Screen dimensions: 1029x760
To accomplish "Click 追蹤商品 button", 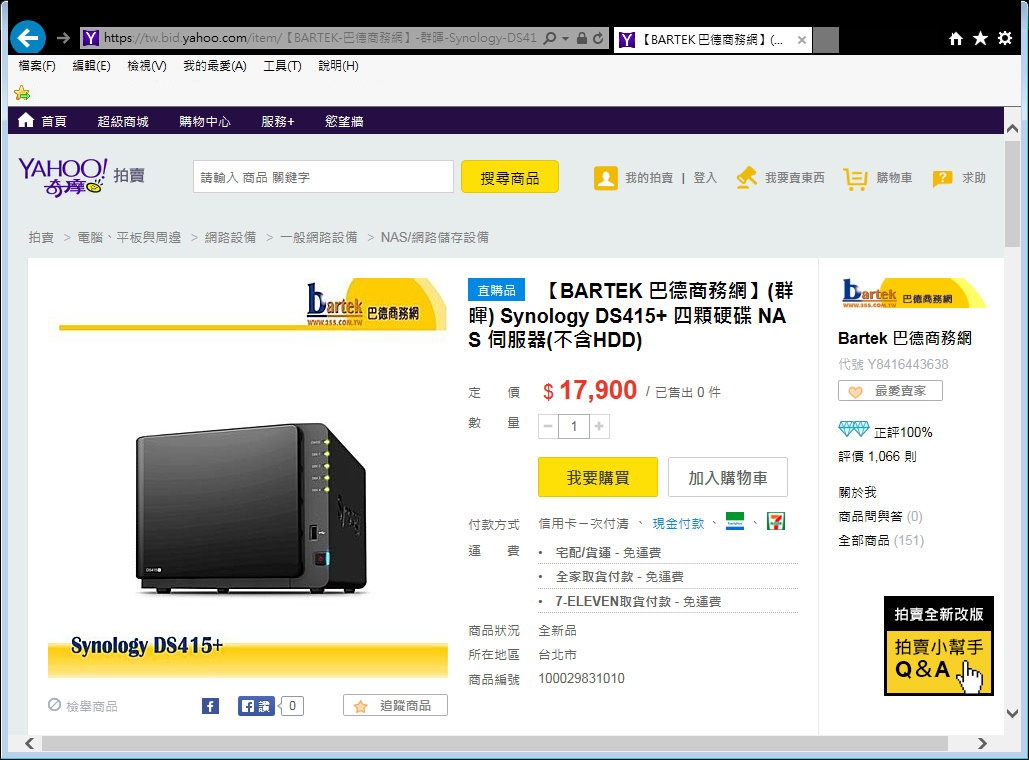I will tap(395, 706).
